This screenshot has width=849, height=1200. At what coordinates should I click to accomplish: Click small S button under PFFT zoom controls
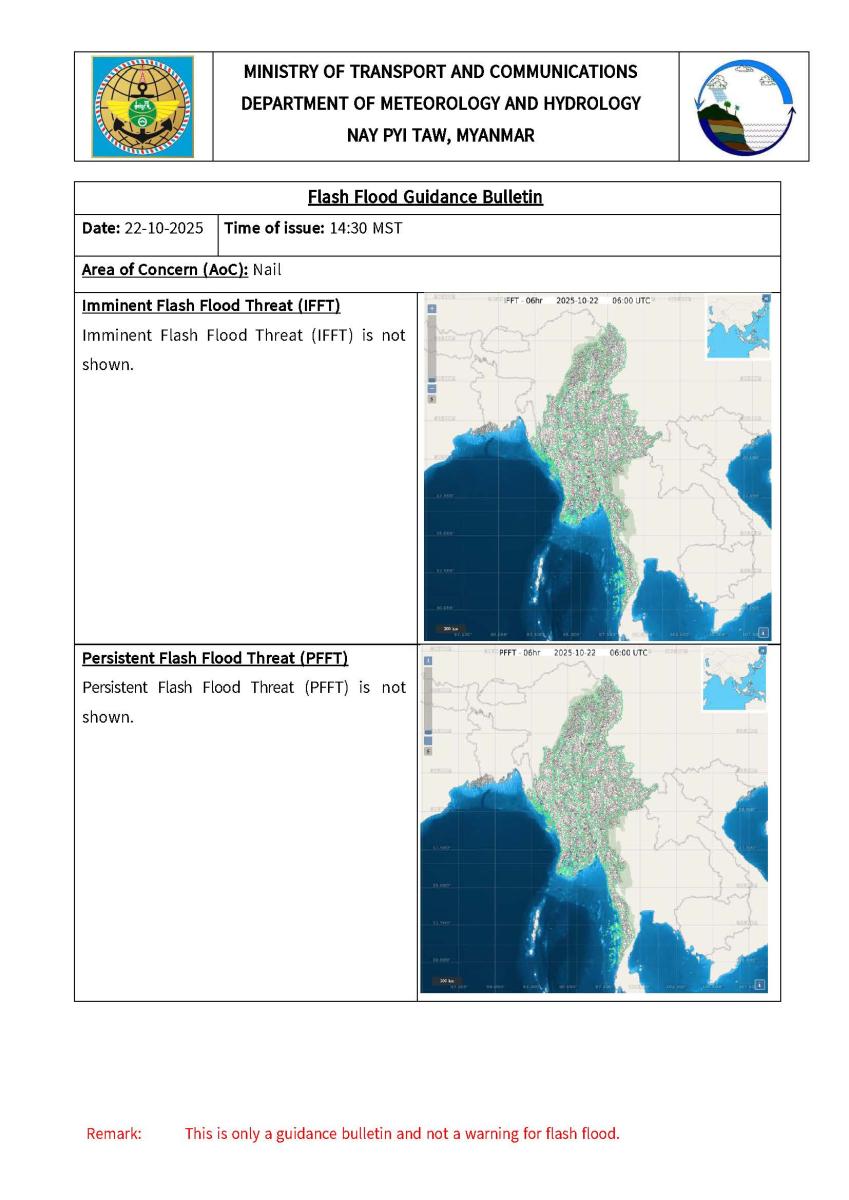pyautogui.click(x=429, y=751)
